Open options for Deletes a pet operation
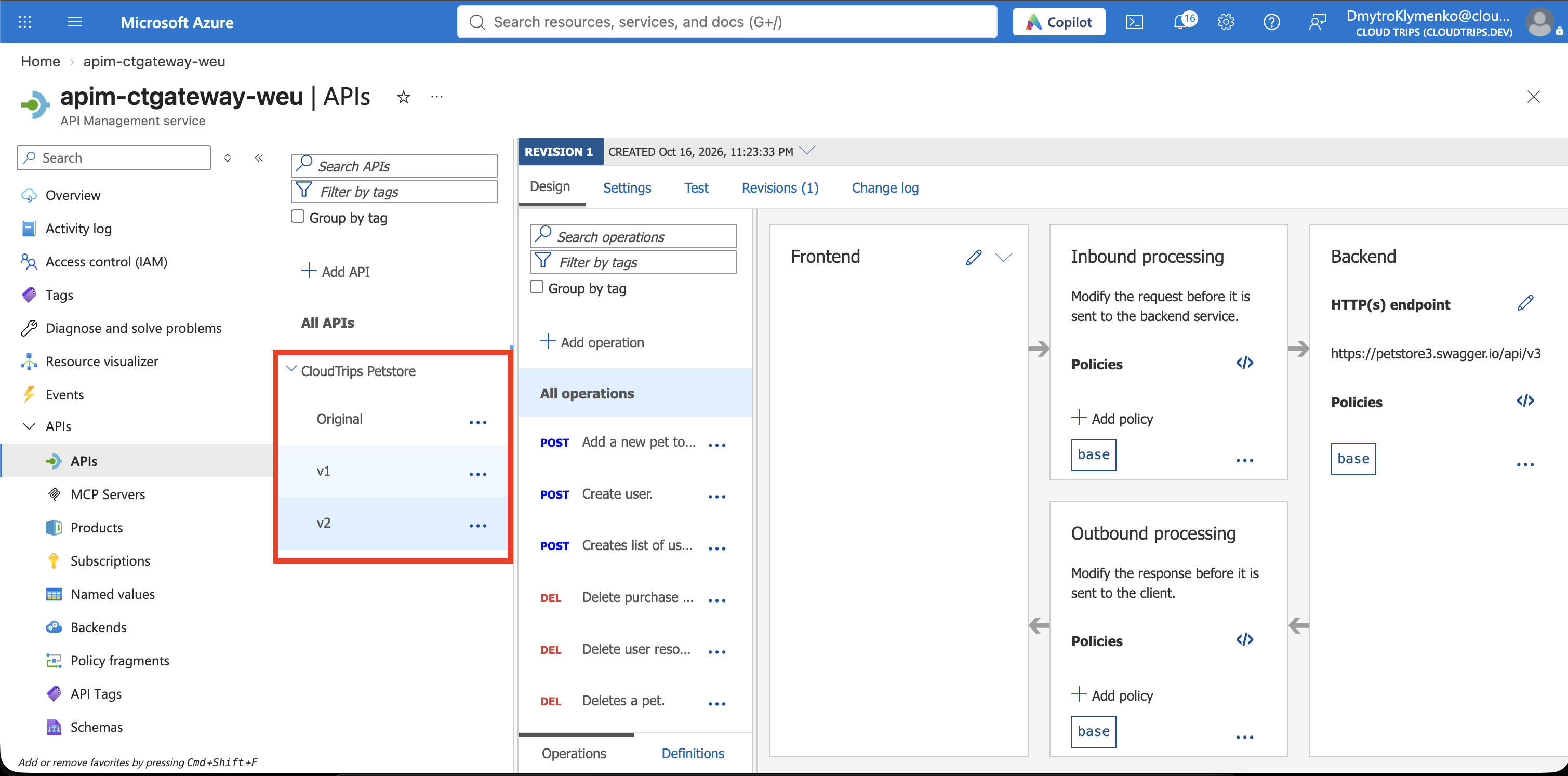The image size is (1568, 776). click(717, 704)
